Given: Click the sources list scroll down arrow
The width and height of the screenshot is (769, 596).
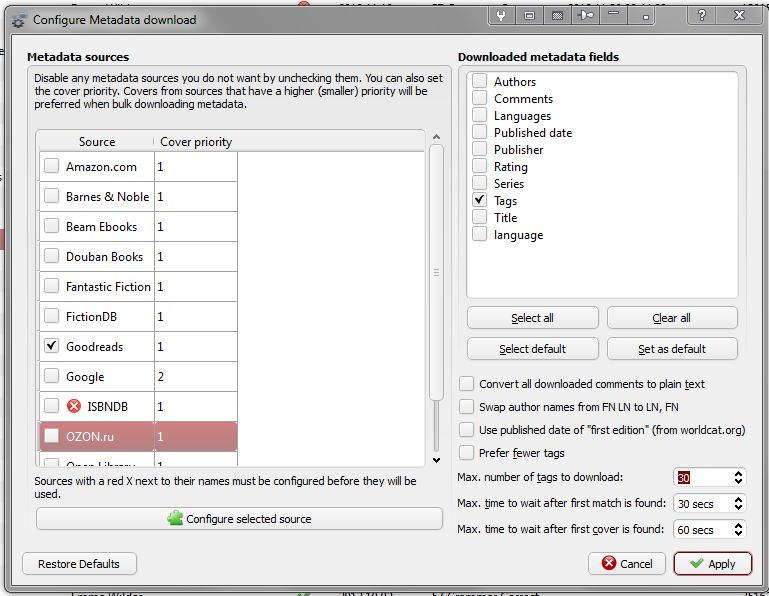Looking at the screenshot, I should point(436,460).
